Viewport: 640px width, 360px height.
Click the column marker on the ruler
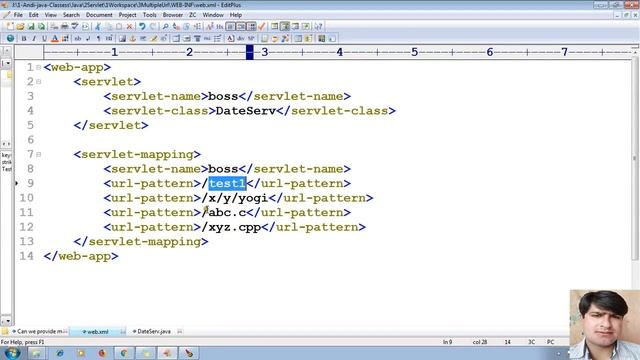(x=250, y=52)
